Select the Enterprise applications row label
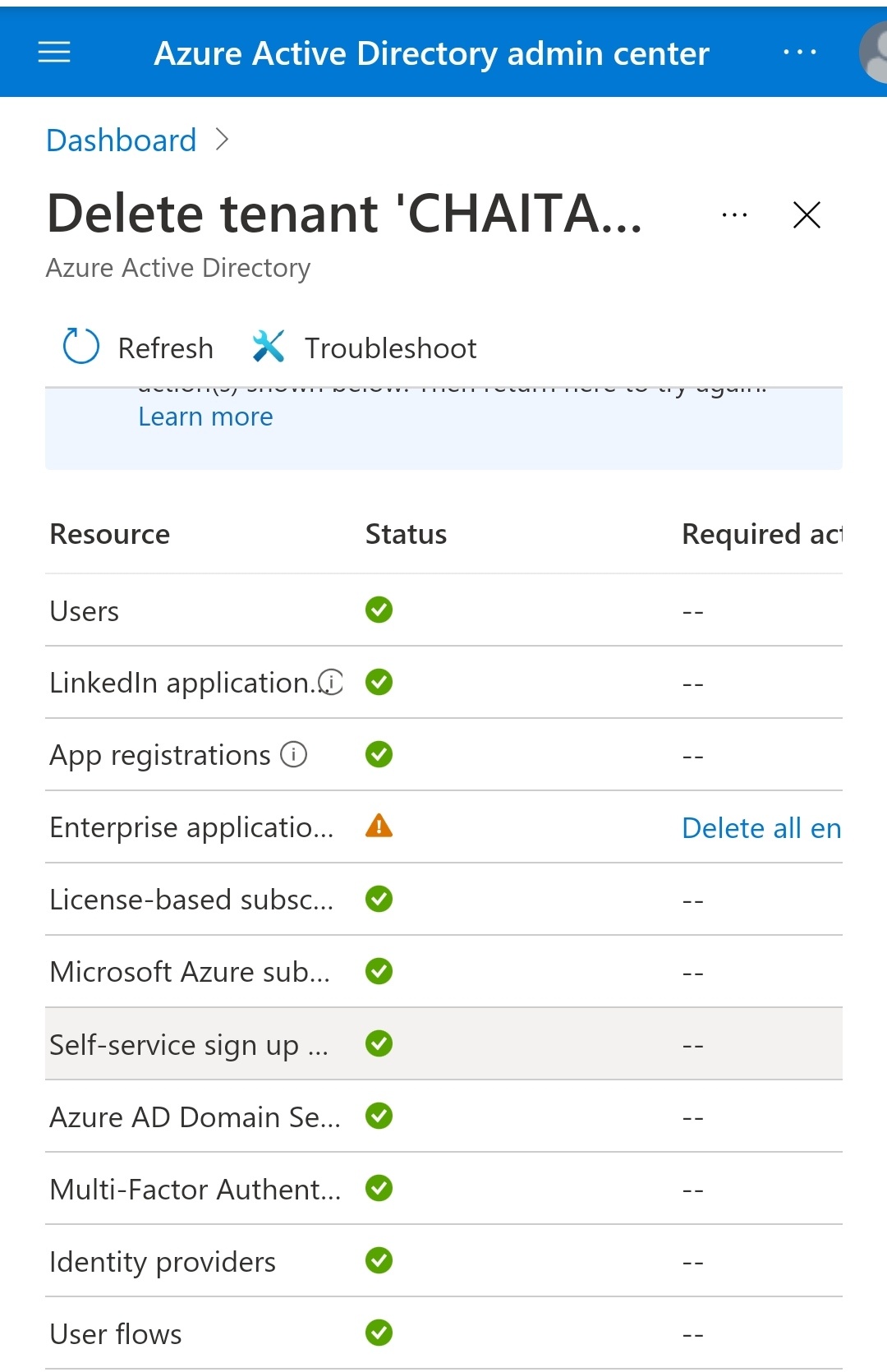The image size is (887, 1372). pyautogui.click(x=191, y=827)
